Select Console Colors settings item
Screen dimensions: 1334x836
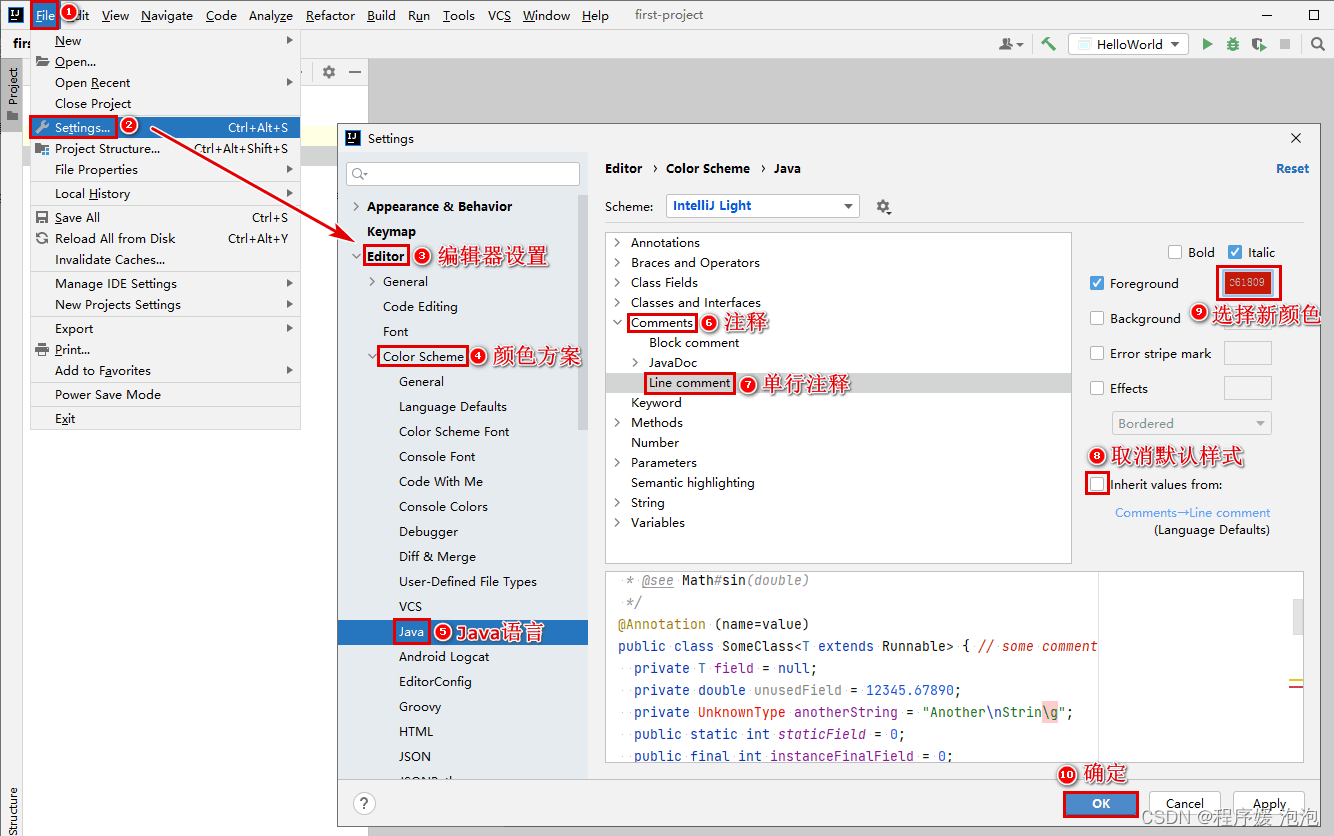[x=443, y=506]
